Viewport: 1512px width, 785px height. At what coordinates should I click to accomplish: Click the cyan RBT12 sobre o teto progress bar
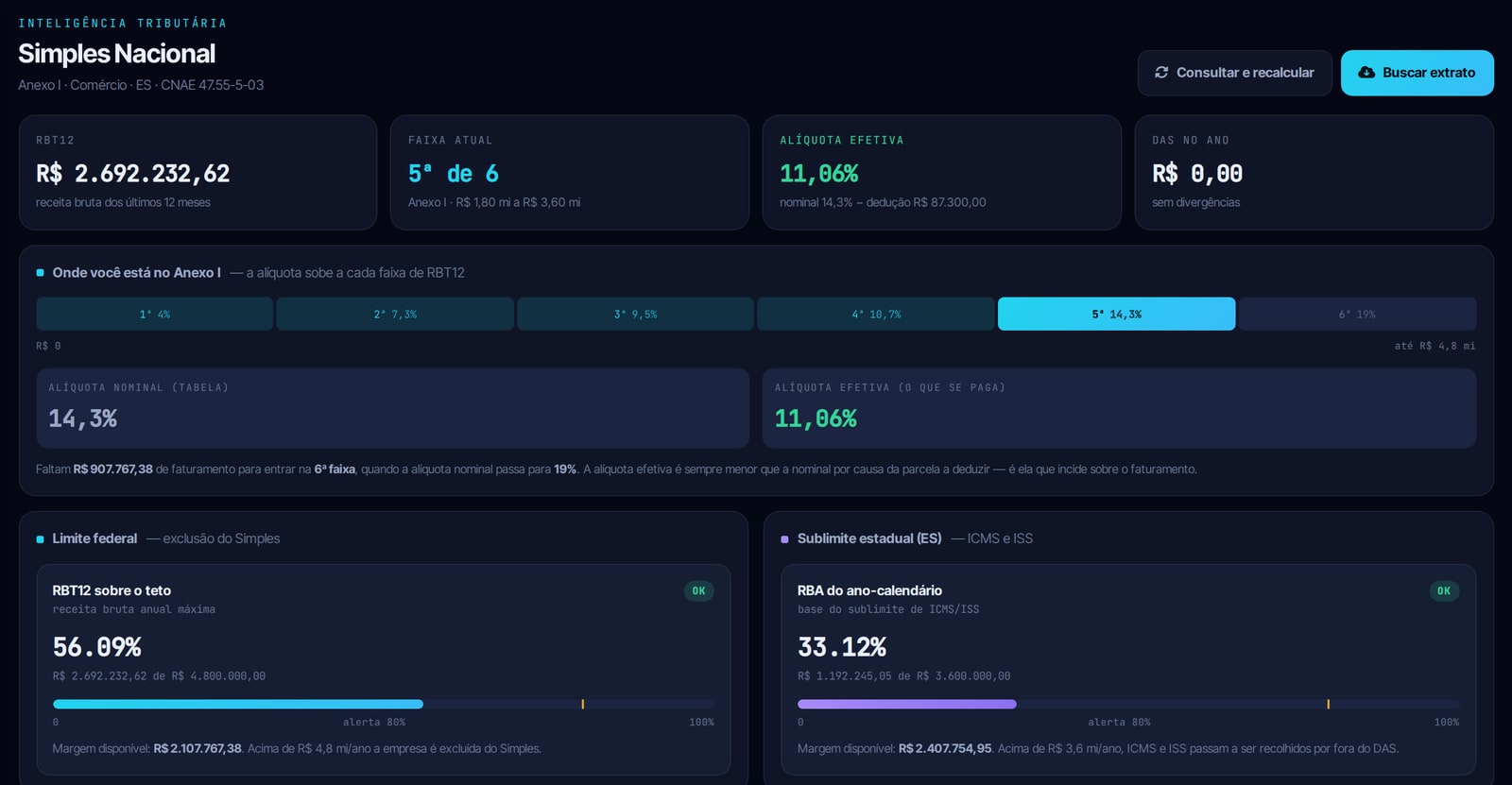[238, 704]
